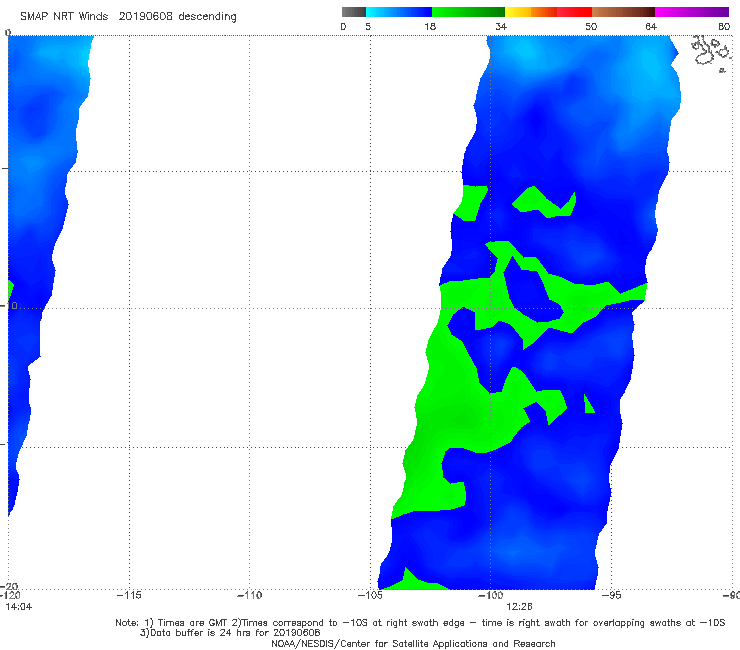Click the "3)Data buffer is 24 hrs" note

pos(230,633)
